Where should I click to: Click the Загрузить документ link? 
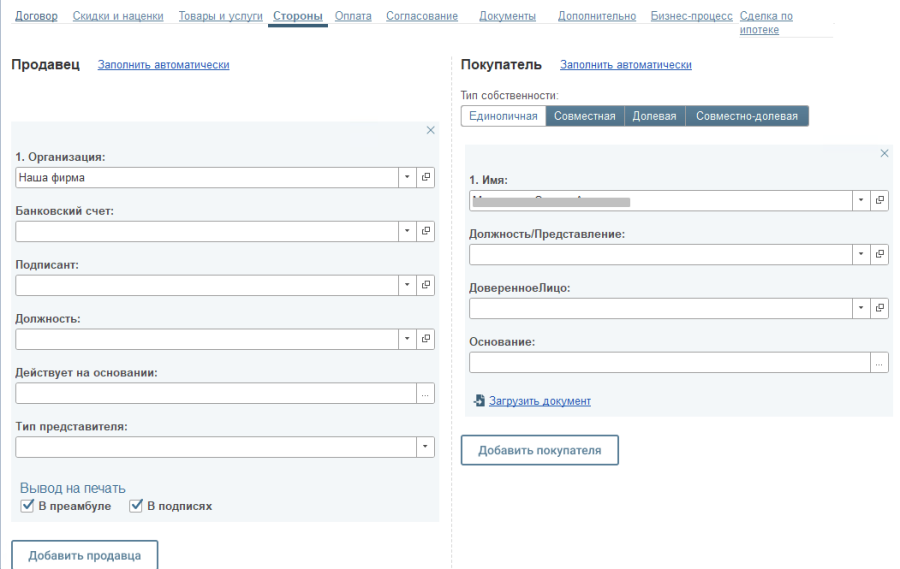pos(540,401)
